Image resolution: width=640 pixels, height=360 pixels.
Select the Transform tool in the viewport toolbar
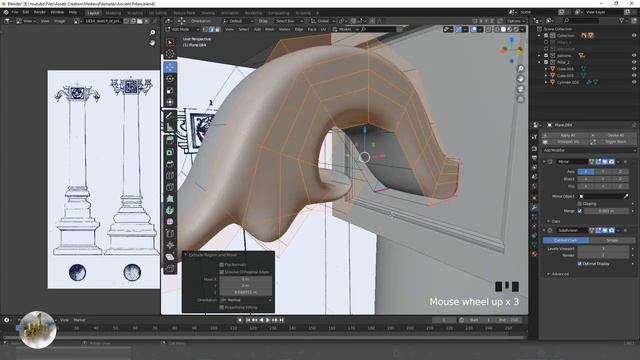[170, 102]
